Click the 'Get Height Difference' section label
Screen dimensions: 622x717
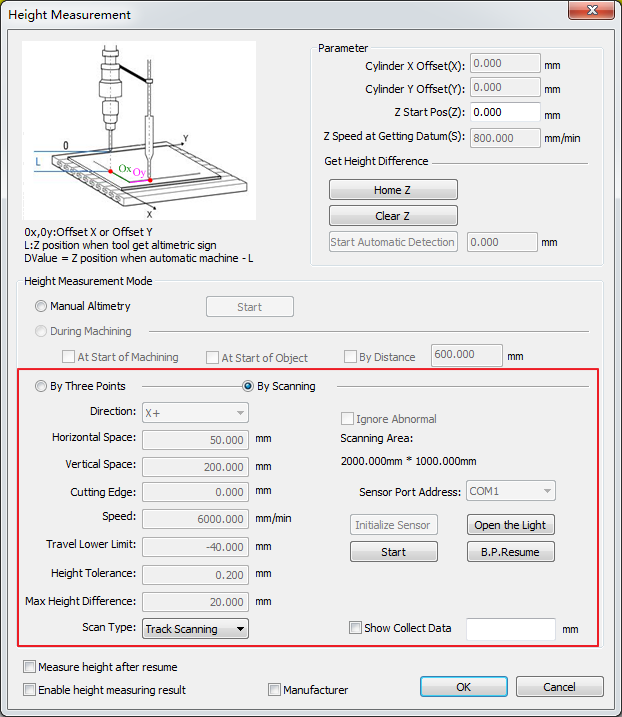[x=376, y=161]
